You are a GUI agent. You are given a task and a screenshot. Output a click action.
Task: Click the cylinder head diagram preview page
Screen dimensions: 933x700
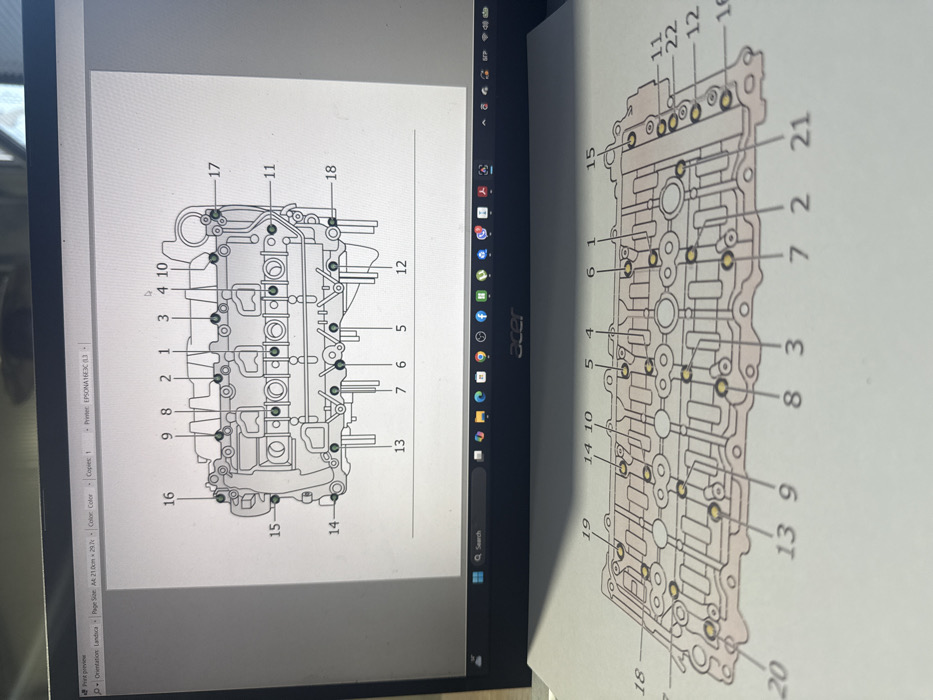point(277,332)
